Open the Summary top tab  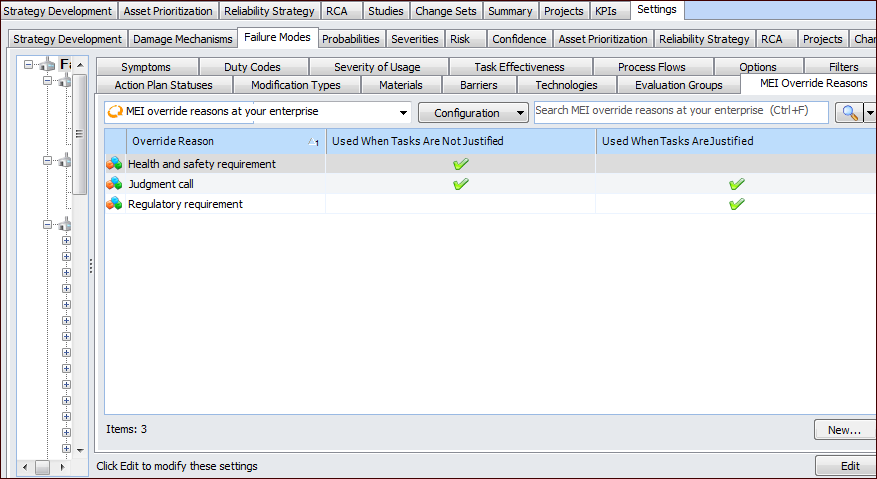(x=510, y=11)
